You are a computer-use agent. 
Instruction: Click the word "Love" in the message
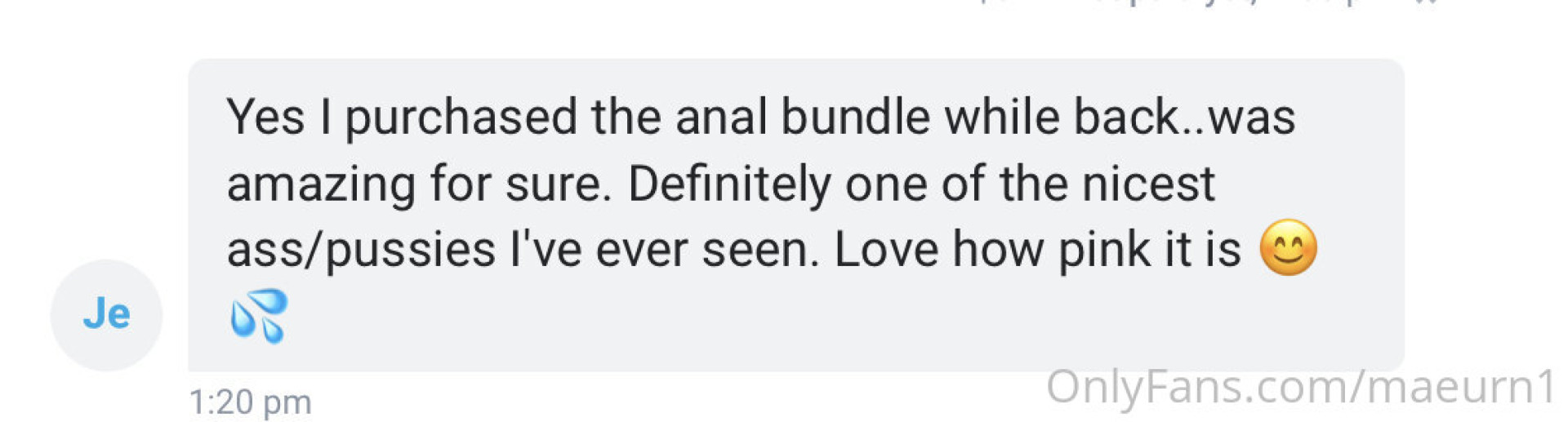click(886, 249)
